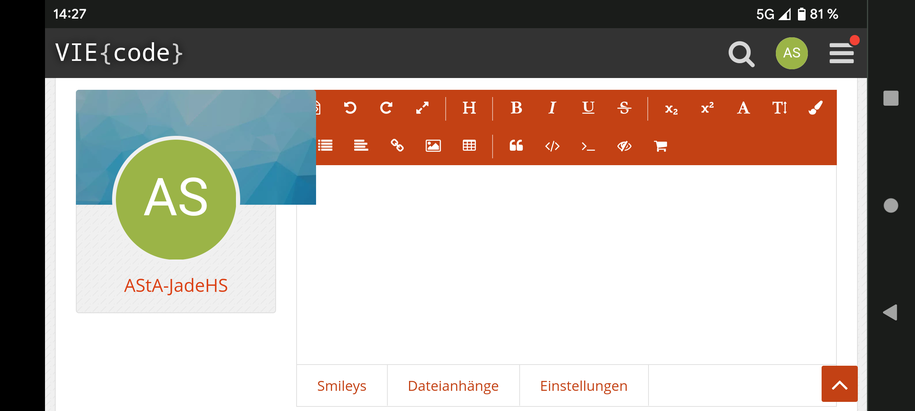Image resolution: width=915 pixels, height=411 pixels.
Task: Insert an image into the editor
Action: tap(433, 146)
